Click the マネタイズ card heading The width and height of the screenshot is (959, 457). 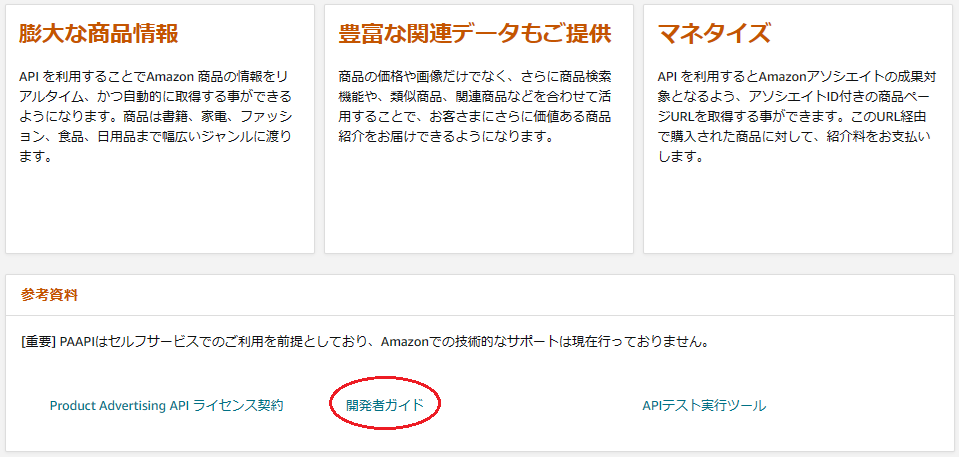pyautogui.click(x=714, y=34)
